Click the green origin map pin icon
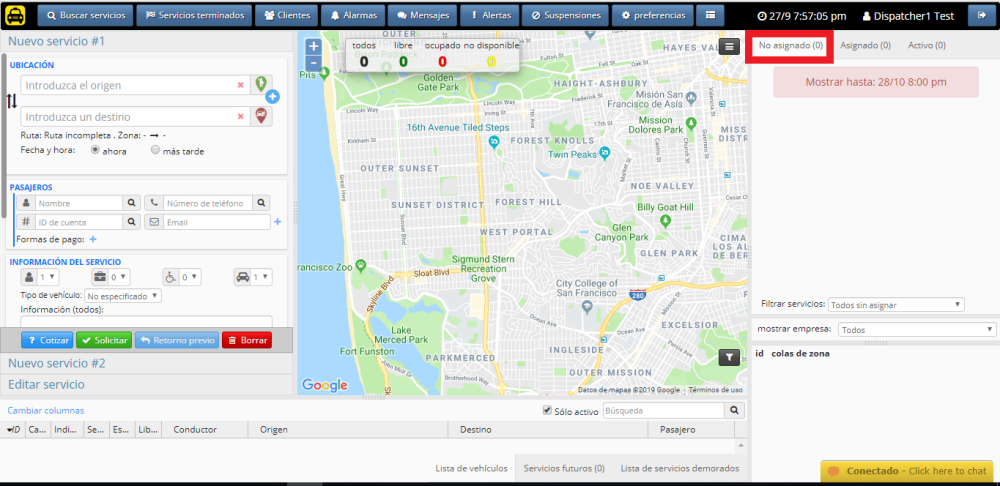This screenshot has height=486, width=1000. 261,84
